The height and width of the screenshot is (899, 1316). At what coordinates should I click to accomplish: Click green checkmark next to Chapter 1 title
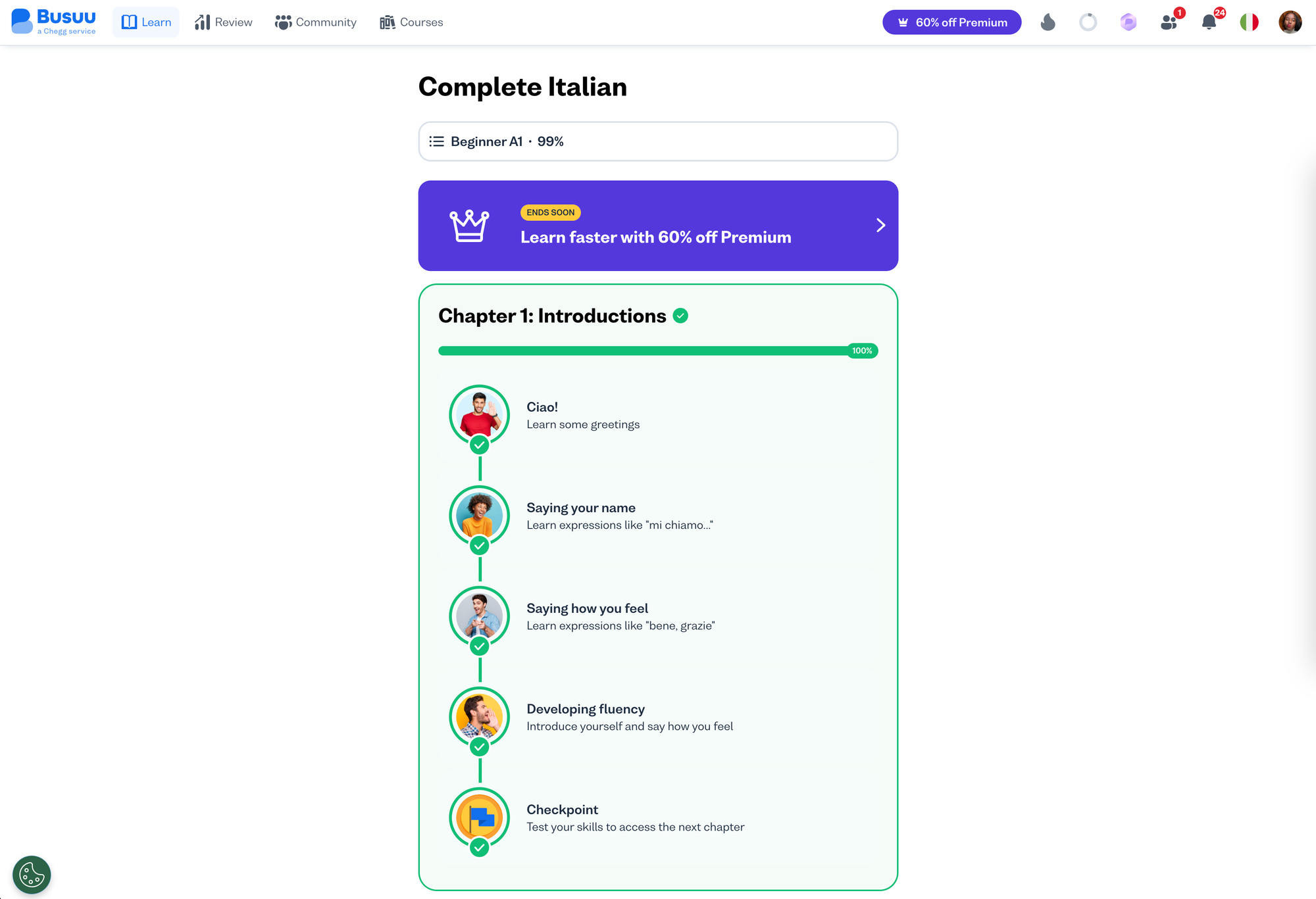pyautogui.click(x=681, y=316)
